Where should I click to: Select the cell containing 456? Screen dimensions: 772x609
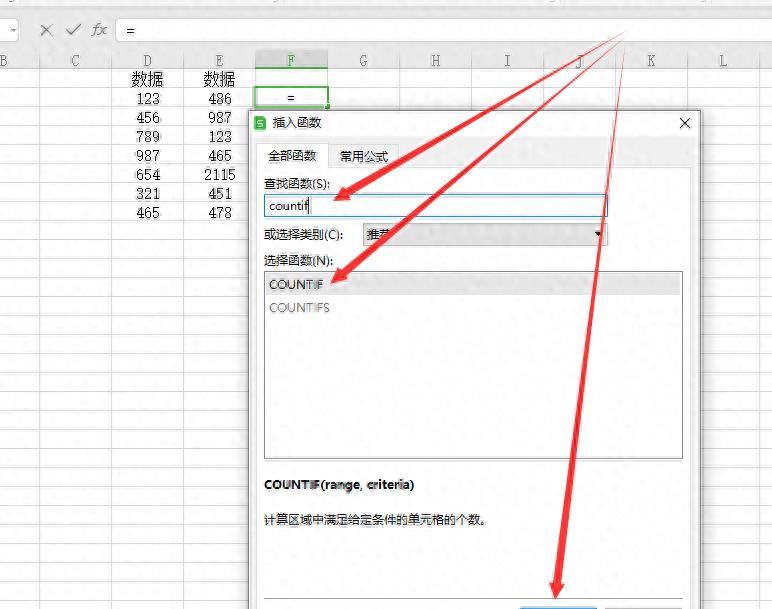click(x=147, y=118)
